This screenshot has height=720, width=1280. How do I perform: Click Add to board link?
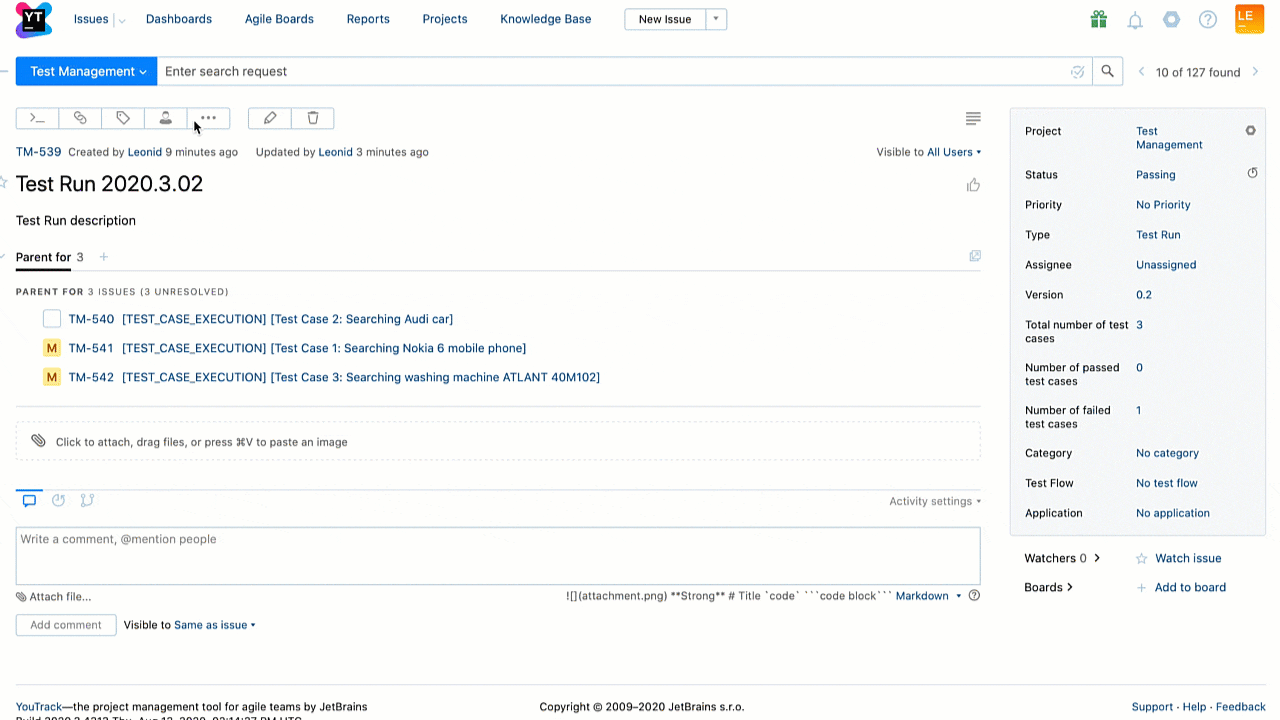point(1190,587)
